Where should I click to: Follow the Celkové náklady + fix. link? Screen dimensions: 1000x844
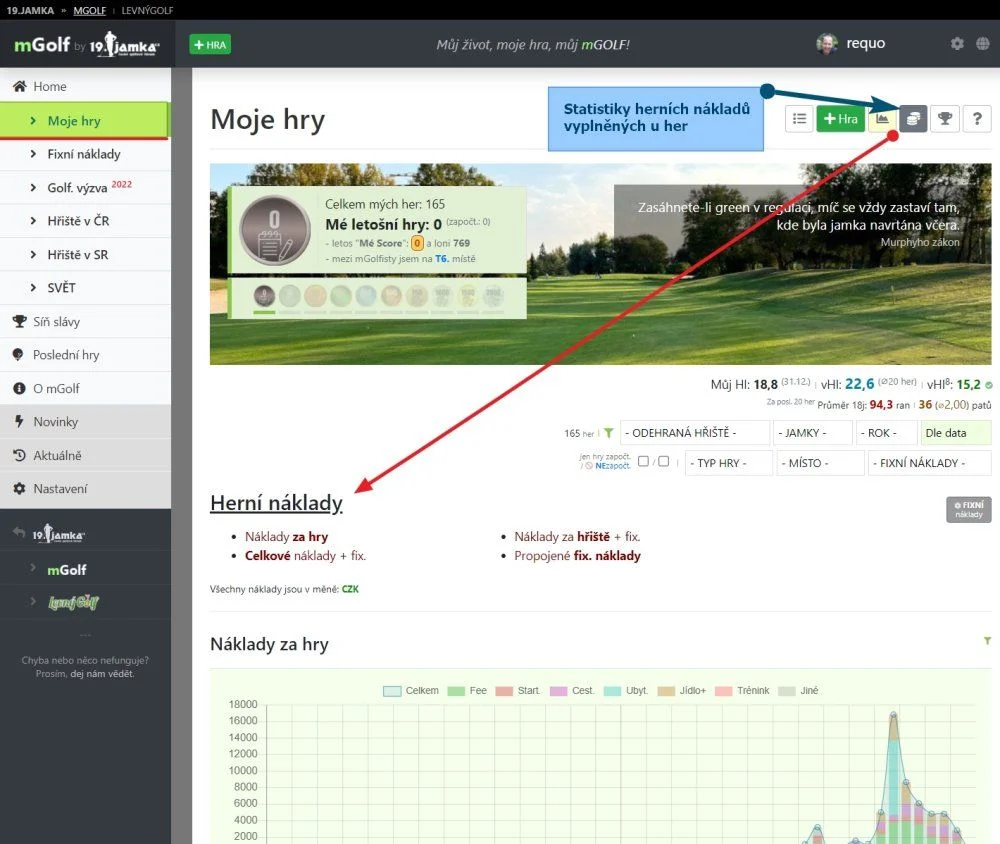(305, 556)
